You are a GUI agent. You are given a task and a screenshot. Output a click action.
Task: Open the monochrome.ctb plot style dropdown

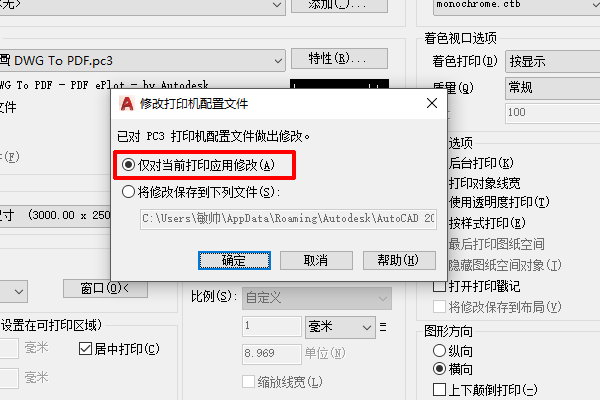[517, 5]
